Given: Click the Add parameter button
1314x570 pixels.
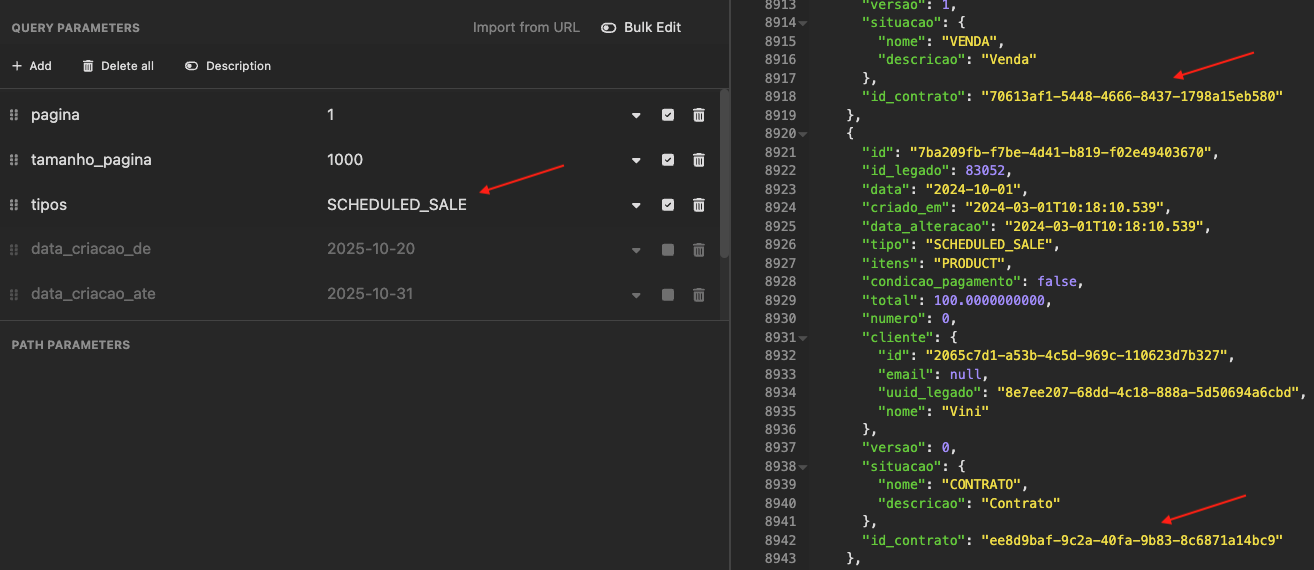Looking at the screenshot, I should click(x=31, y=66).
